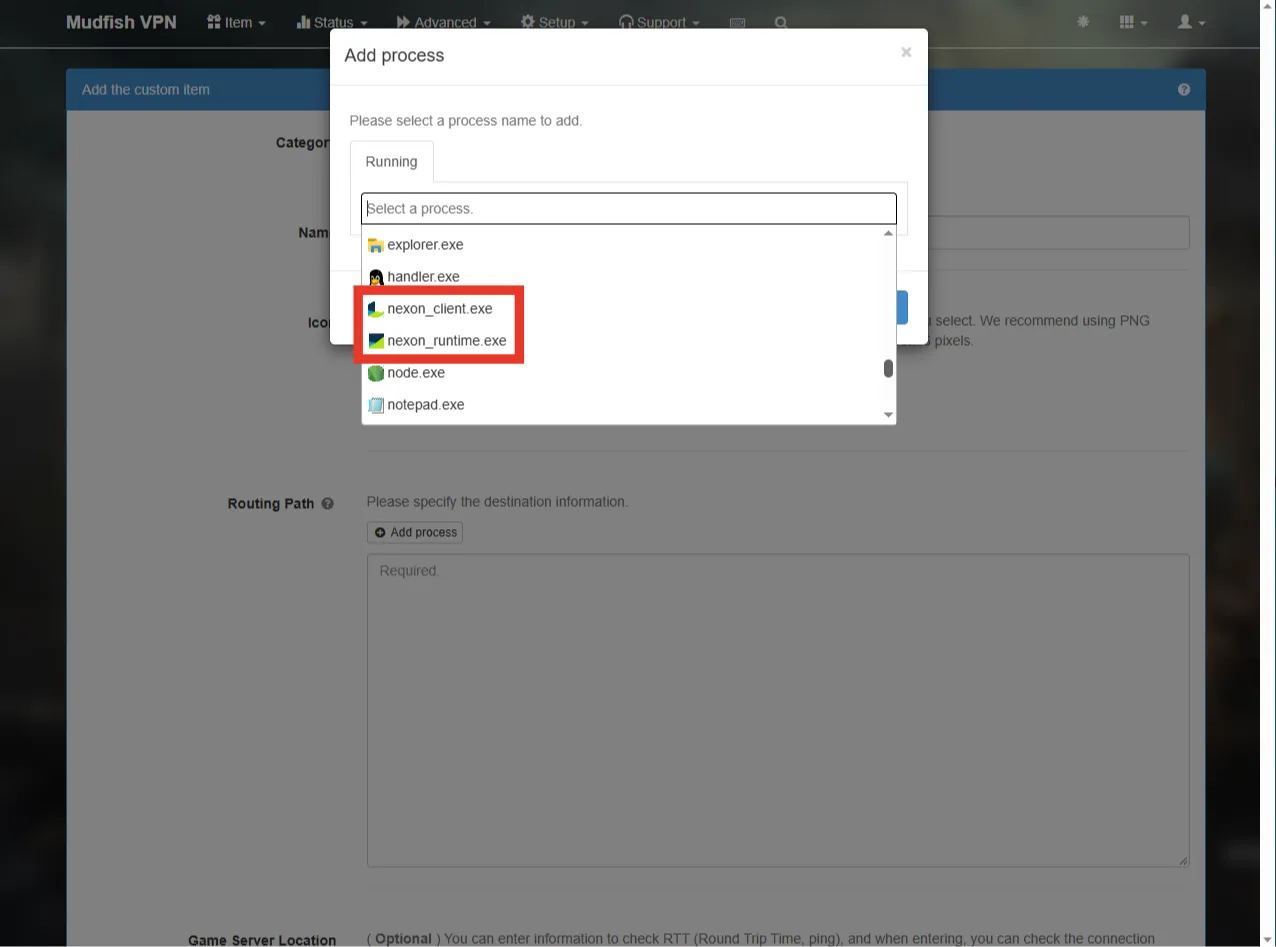Click the process list scrollbar up arrow
The width and height of the screenshot is (1276, 947).
(888, 234)
